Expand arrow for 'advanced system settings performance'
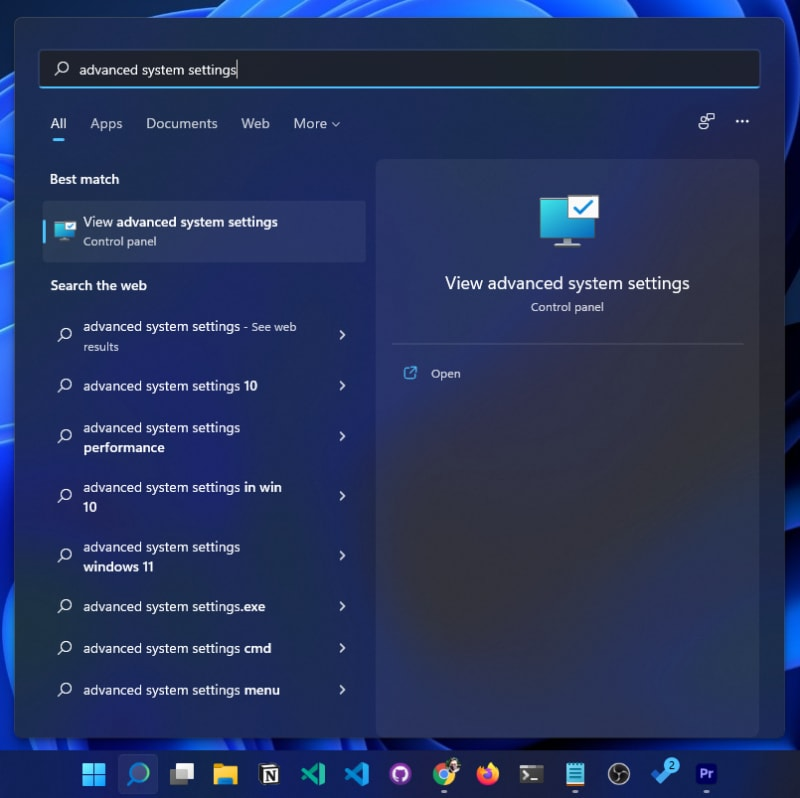Viewport: 800px width, 798px height. (x=342, y=437)
